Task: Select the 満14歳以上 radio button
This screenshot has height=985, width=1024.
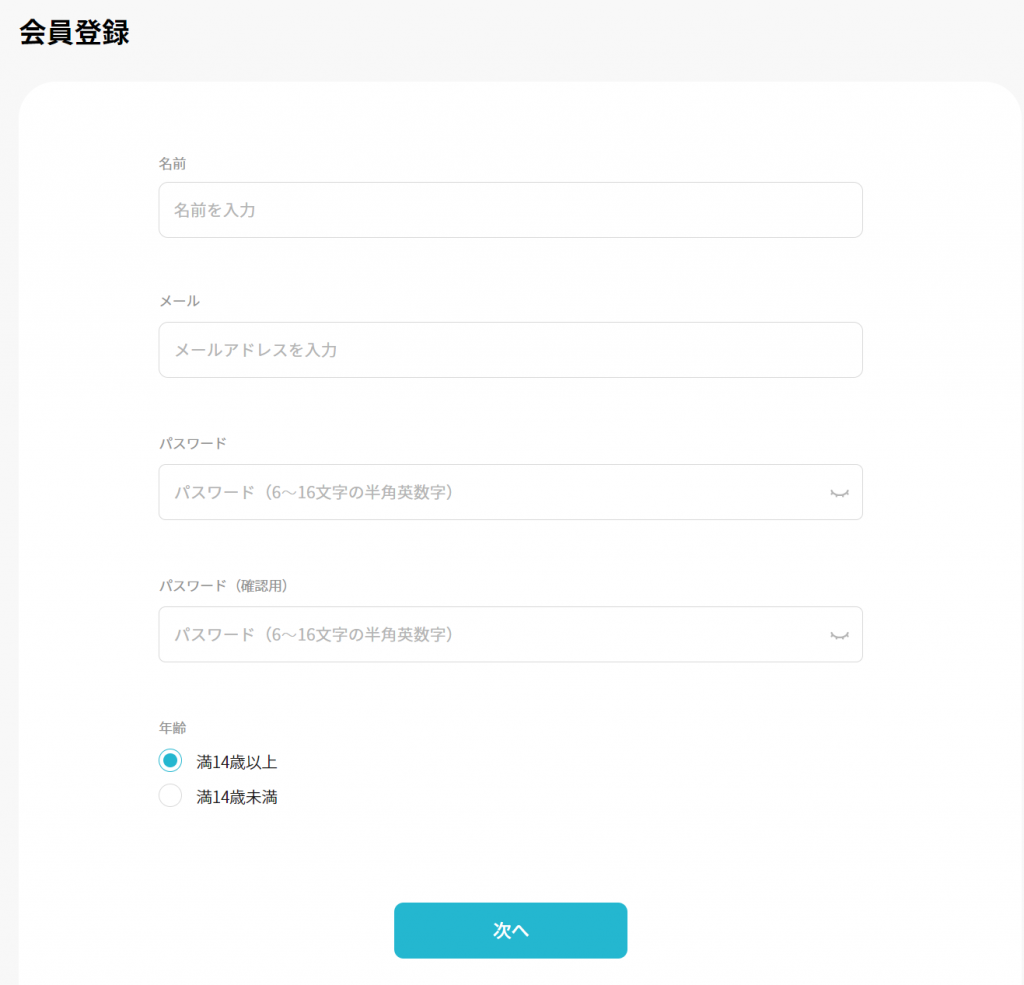Action: 170,760
